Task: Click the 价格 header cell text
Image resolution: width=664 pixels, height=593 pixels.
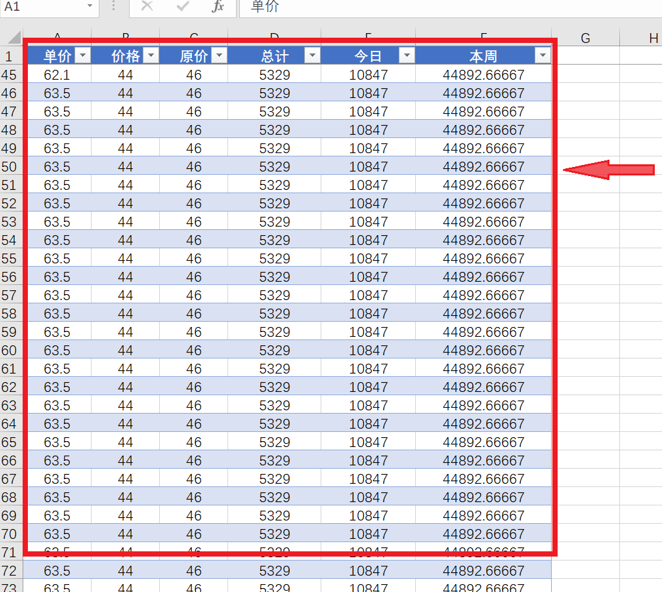Action: 125,56
